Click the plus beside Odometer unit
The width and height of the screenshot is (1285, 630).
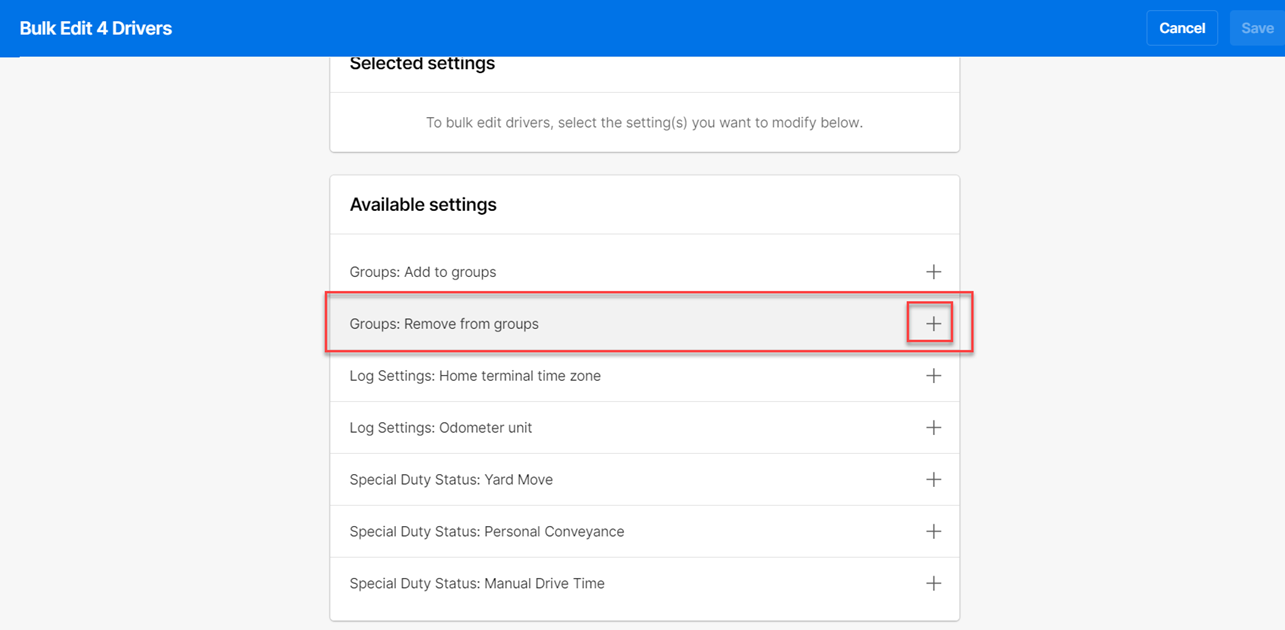pyautogui.click(x=933, y=428)
